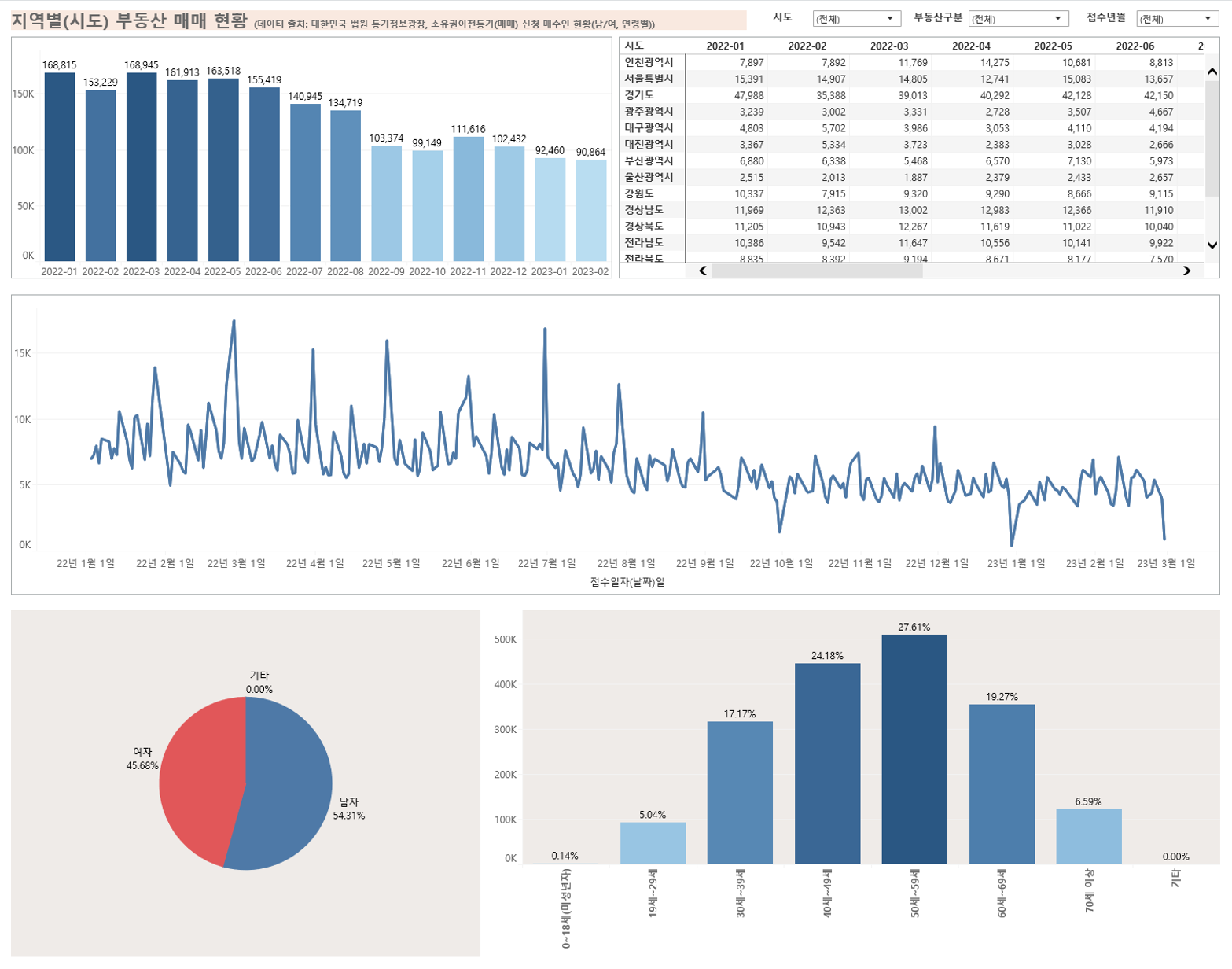Select the 60세~69세 age bar at 19.27%
Screen dimensions: 1232x969
click(x=1002, y=784)
